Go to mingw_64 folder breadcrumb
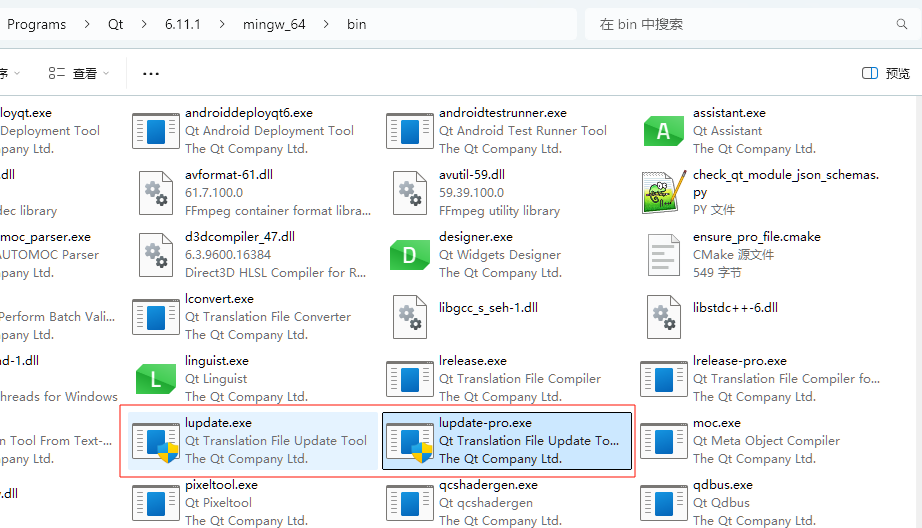Screen dimensions: 922x528 coord(274,25)
